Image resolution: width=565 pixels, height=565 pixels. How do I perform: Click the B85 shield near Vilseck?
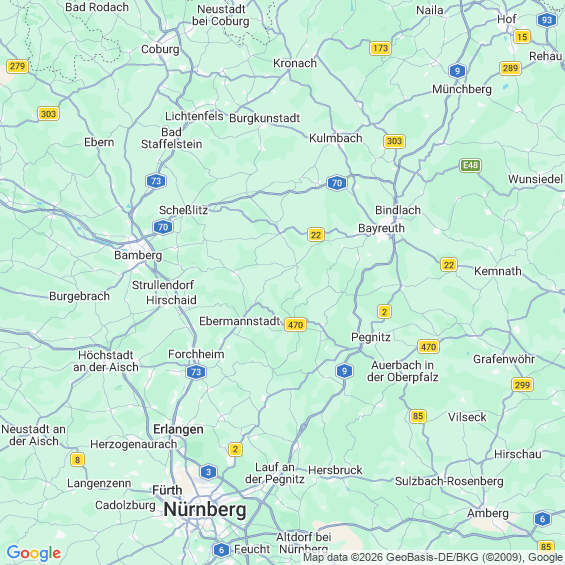pos(418,416)
